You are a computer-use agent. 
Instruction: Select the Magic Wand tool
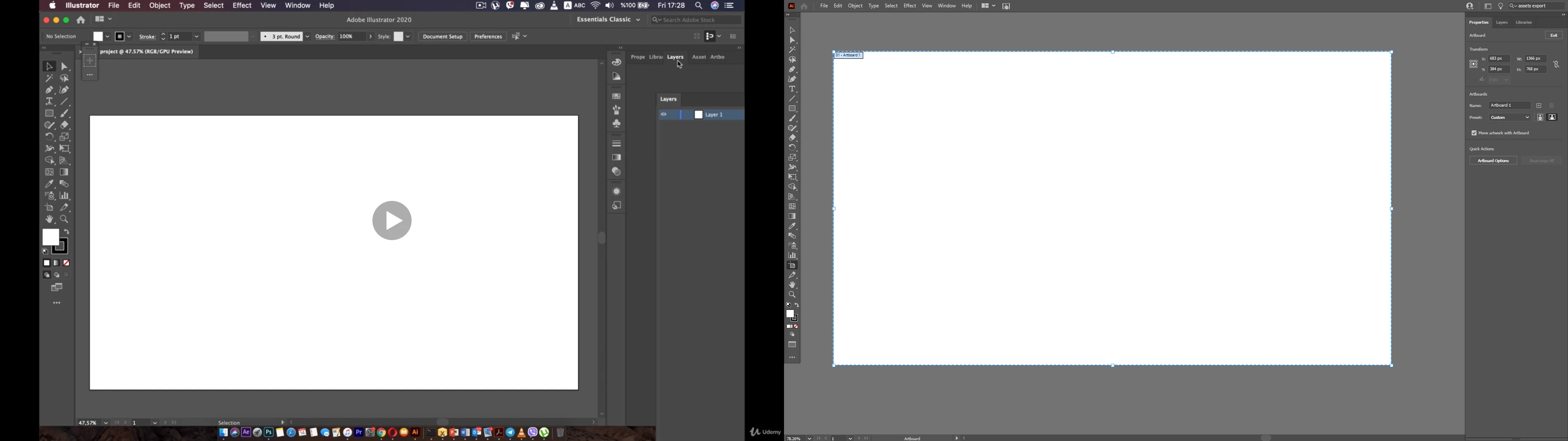(x=49, y=78)
